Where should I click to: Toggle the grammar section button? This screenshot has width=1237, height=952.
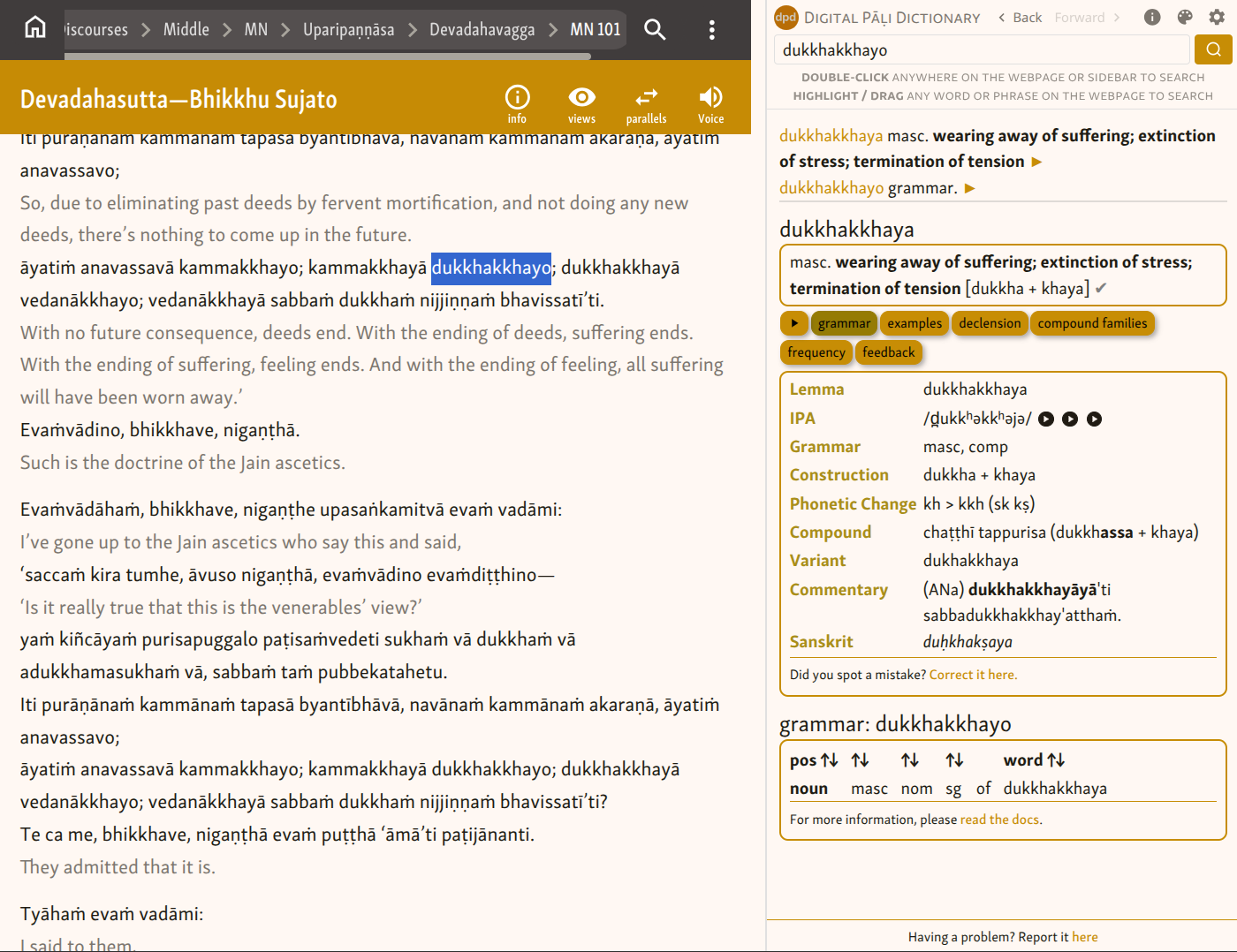(x=844, y=323)
